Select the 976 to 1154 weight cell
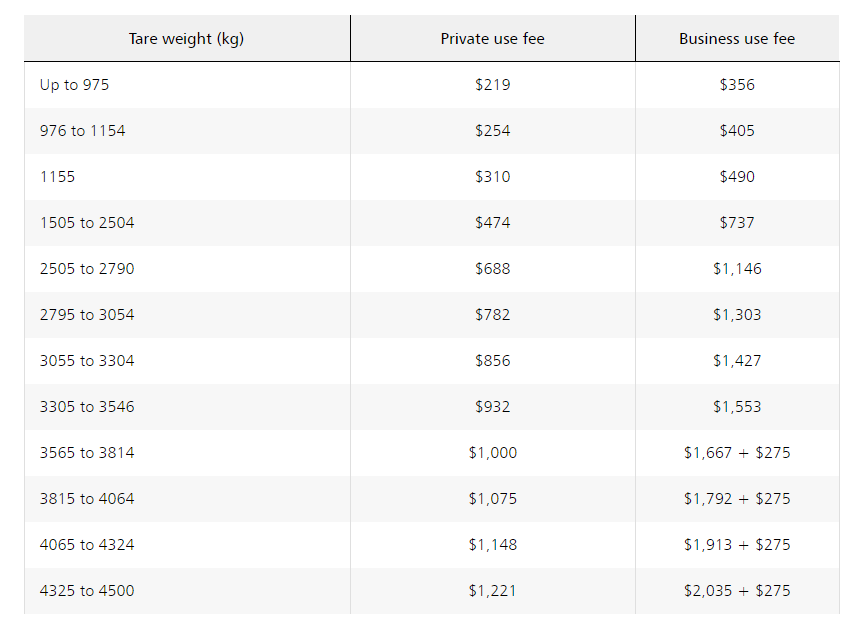The image size is (846, 627). (83, 131)
